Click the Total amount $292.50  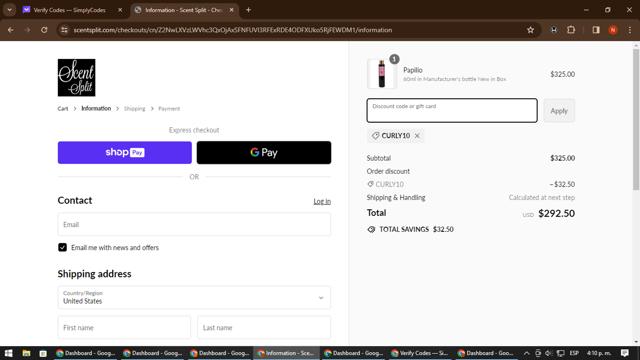click(x=556, y=213)
